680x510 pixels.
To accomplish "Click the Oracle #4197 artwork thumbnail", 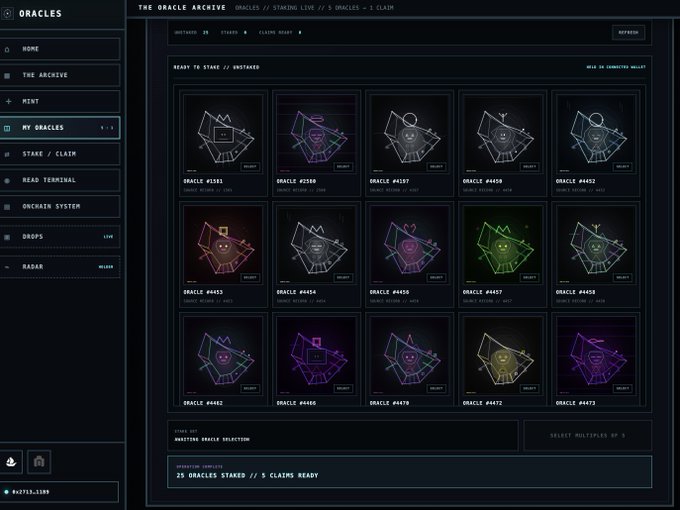I will pyautogui.click(x=409, y=134).
